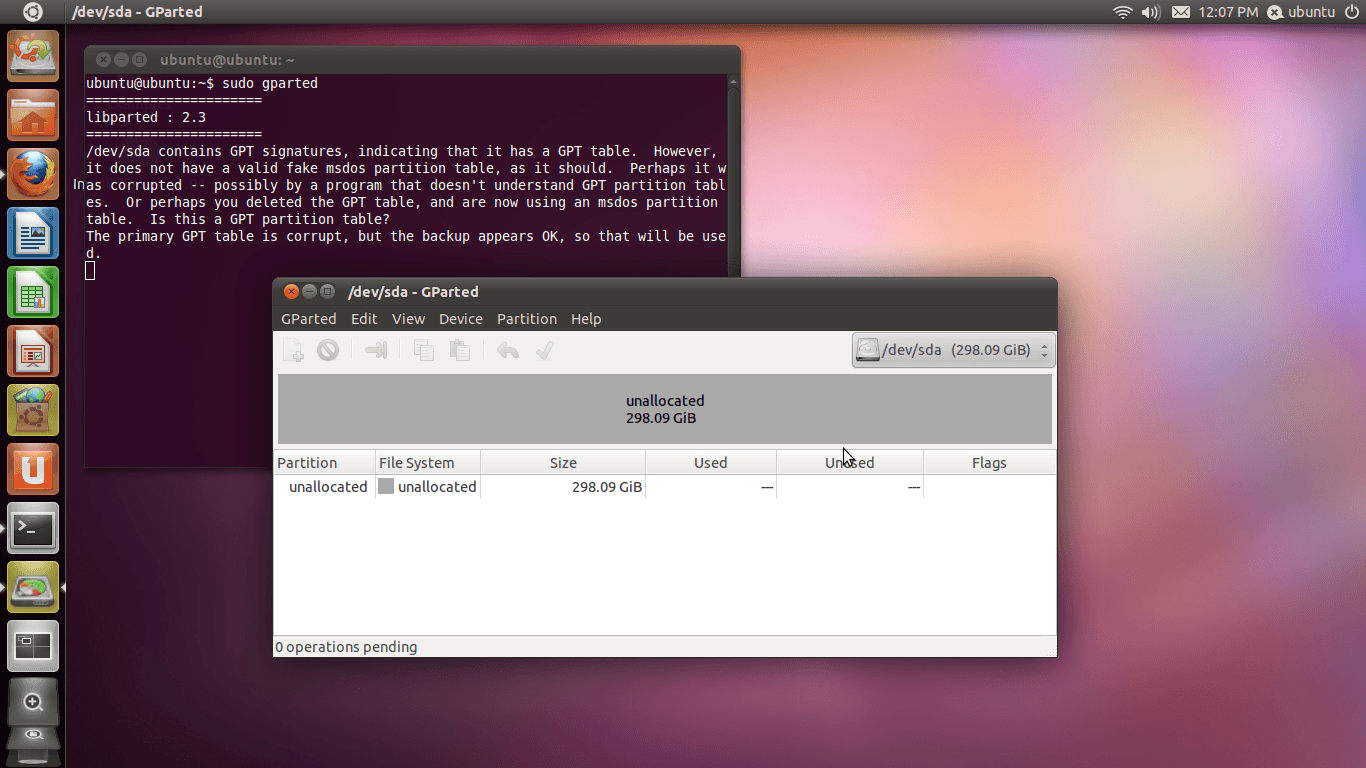
Task: Click the Copy partition toolbar icon
Action: pyautogui.click(x=423, y=350)
